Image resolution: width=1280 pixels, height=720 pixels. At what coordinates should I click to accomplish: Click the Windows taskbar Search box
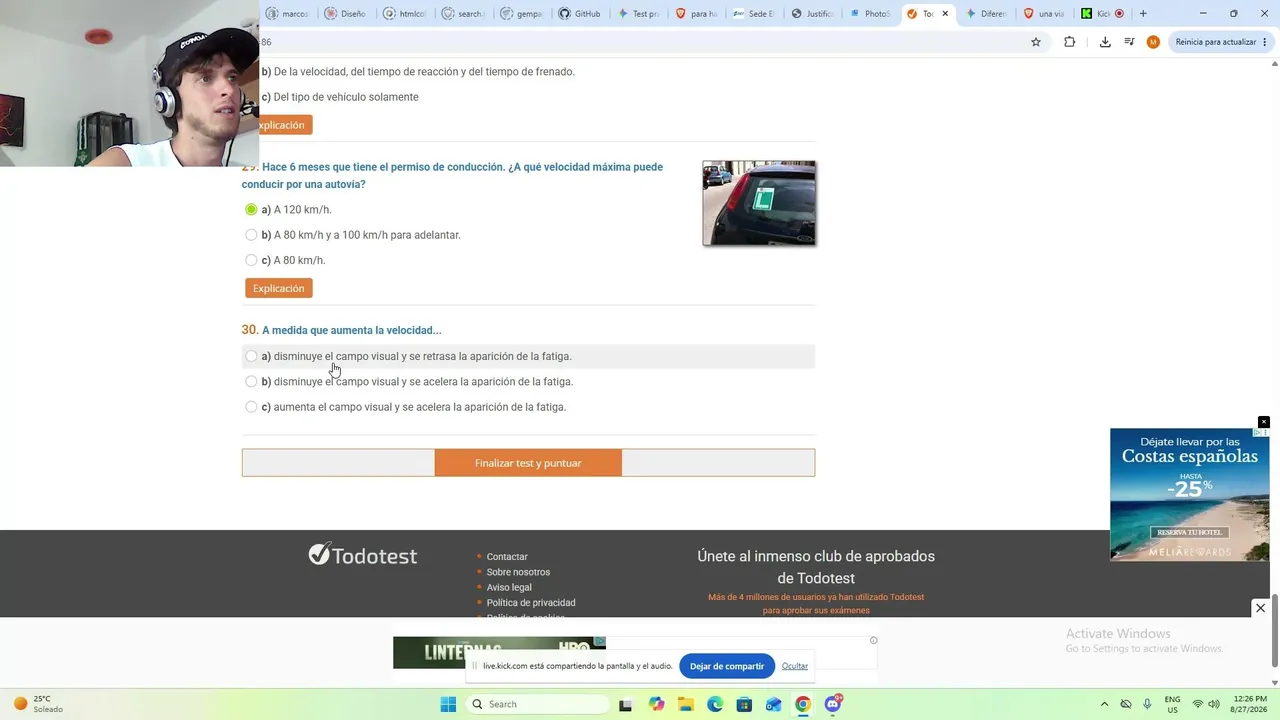point(538,704)
